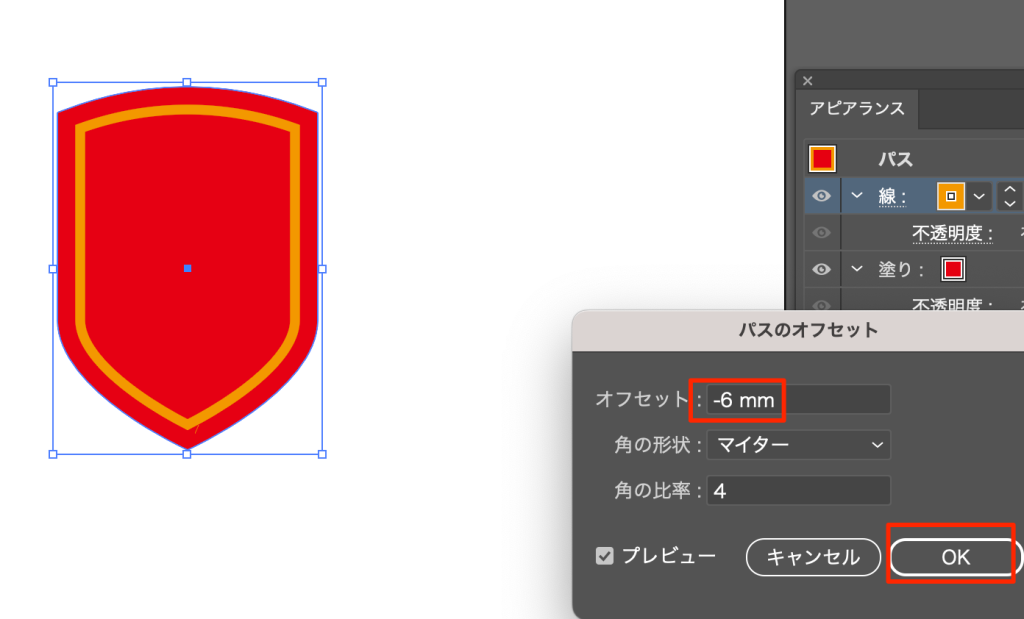Click the orange stroke color swatch
The image size is (1024, 619).
pos(950,196)
